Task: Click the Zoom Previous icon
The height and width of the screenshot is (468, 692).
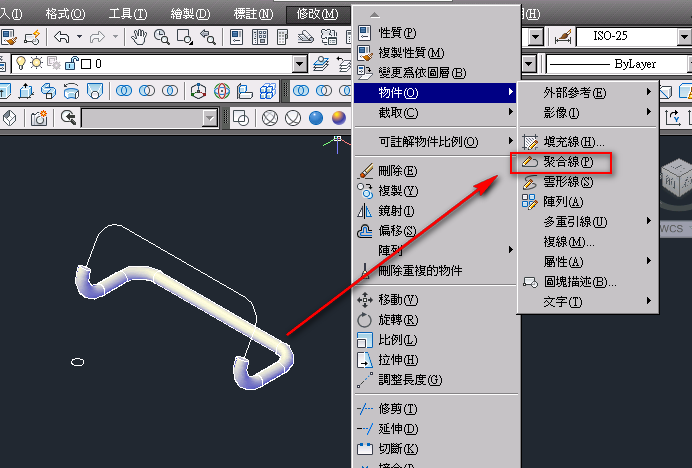Action: [207, 37]
